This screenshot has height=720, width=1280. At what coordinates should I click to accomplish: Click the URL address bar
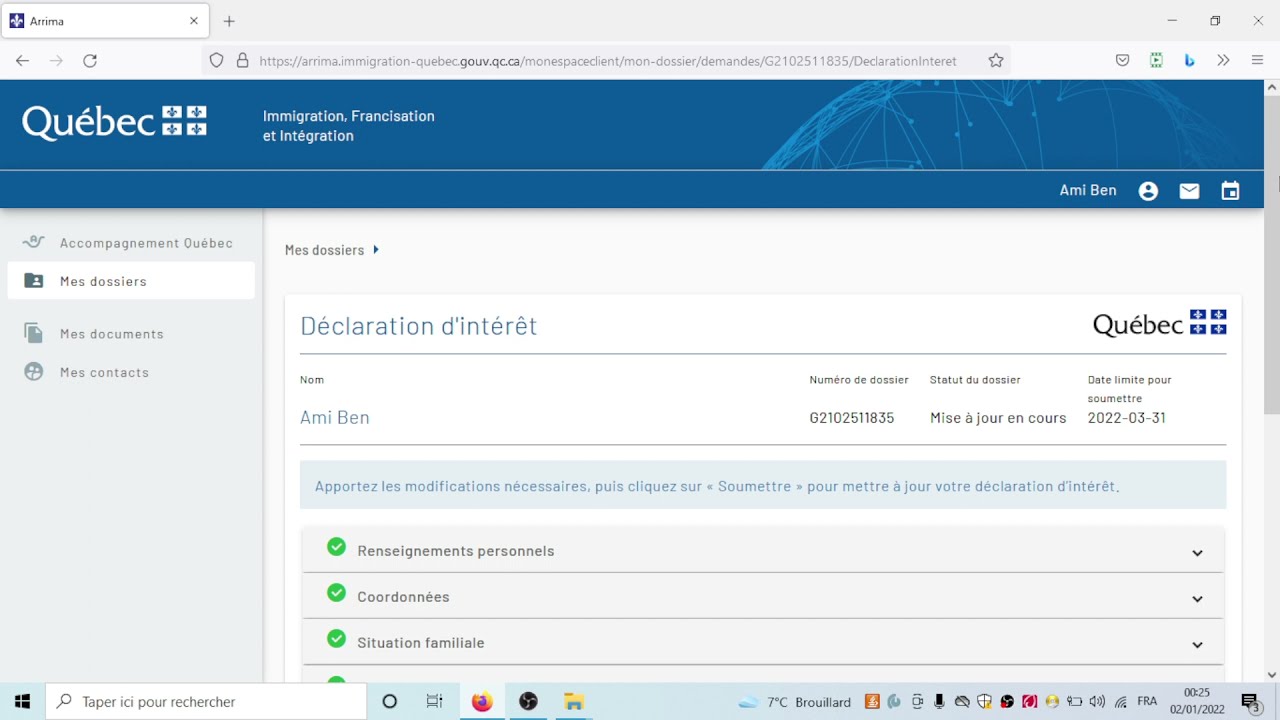click(607, 61)
